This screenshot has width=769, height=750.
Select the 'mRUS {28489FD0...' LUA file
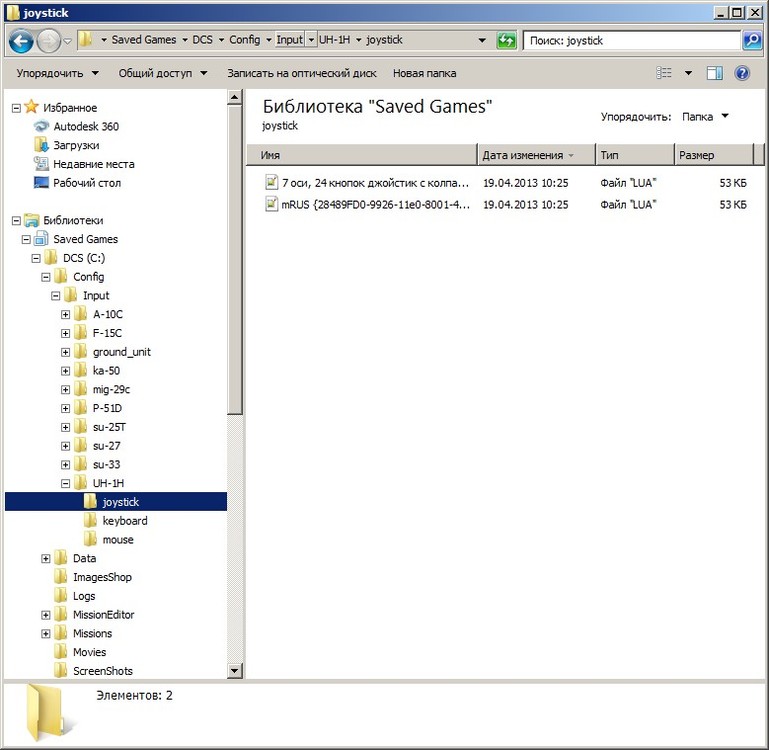[376, 205]
